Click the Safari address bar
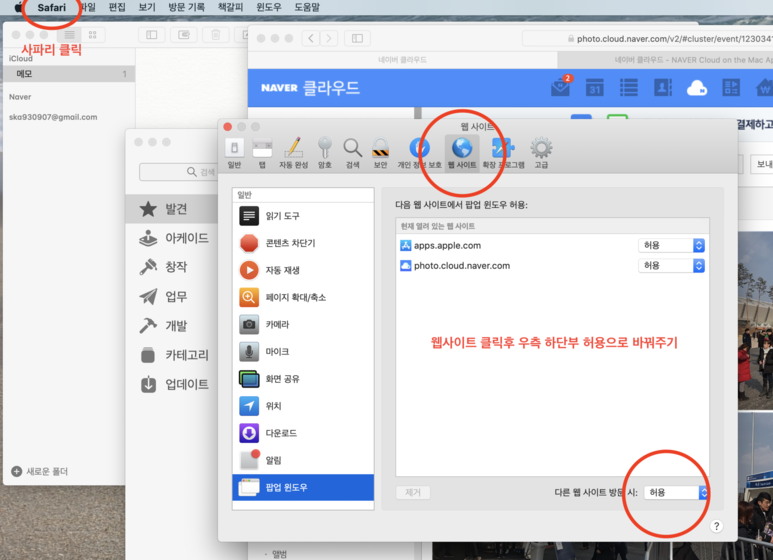 pyautogui.click(x=647, y=38)
